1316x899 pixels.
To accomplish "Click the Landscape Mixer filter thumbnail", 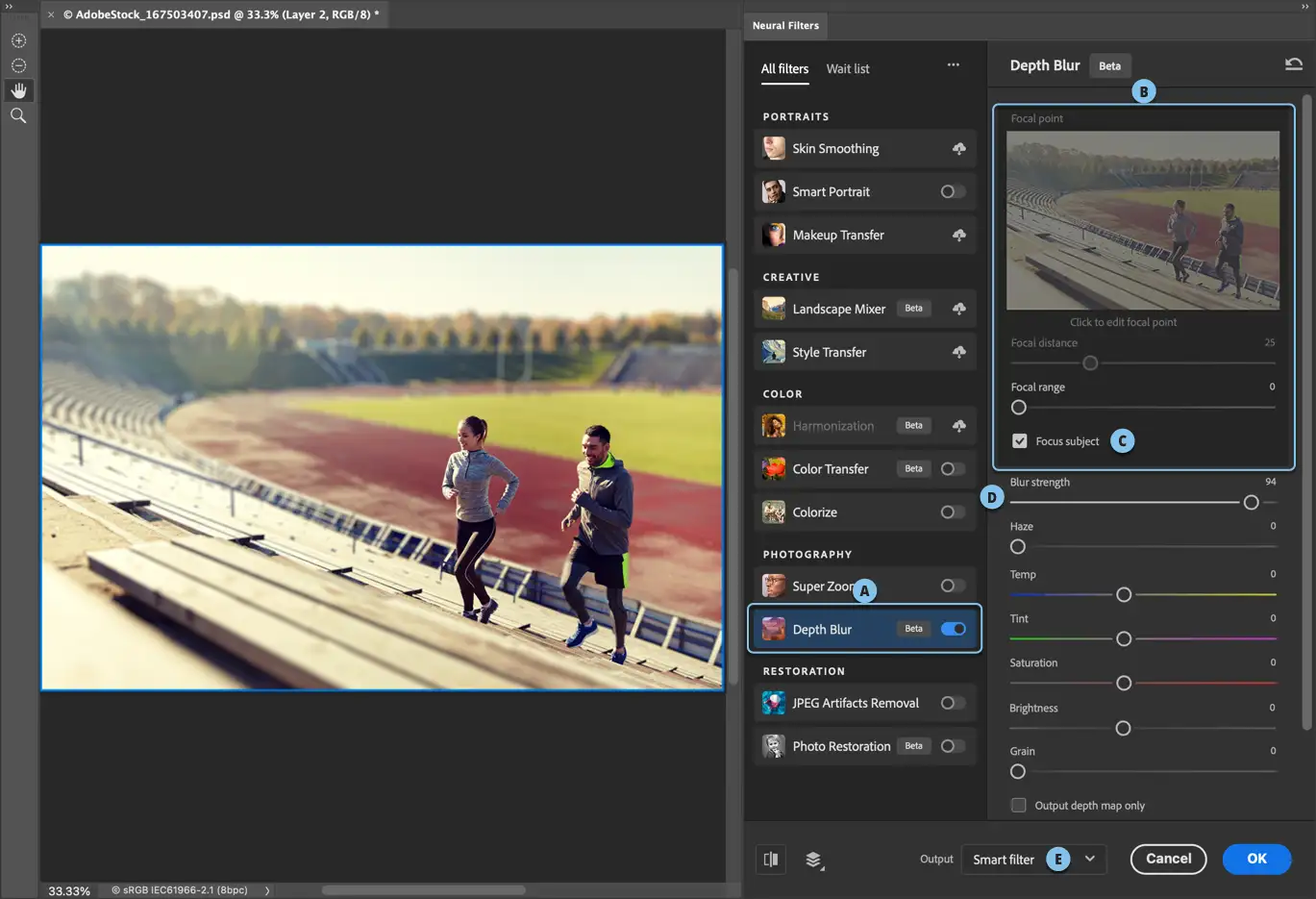I will (x=774, y=309).
